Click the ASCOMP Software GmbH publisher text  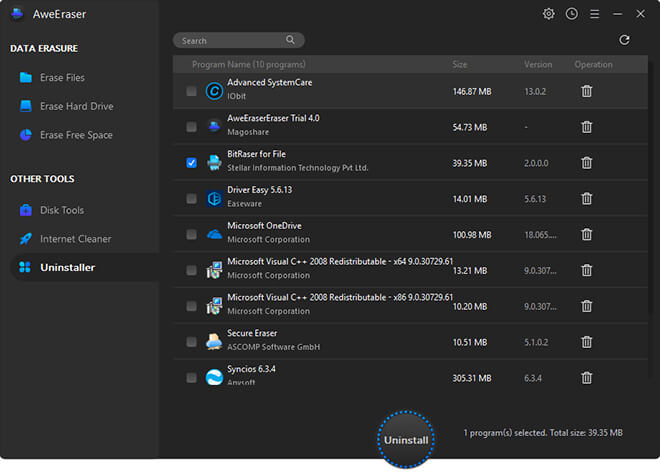point(274,347)
